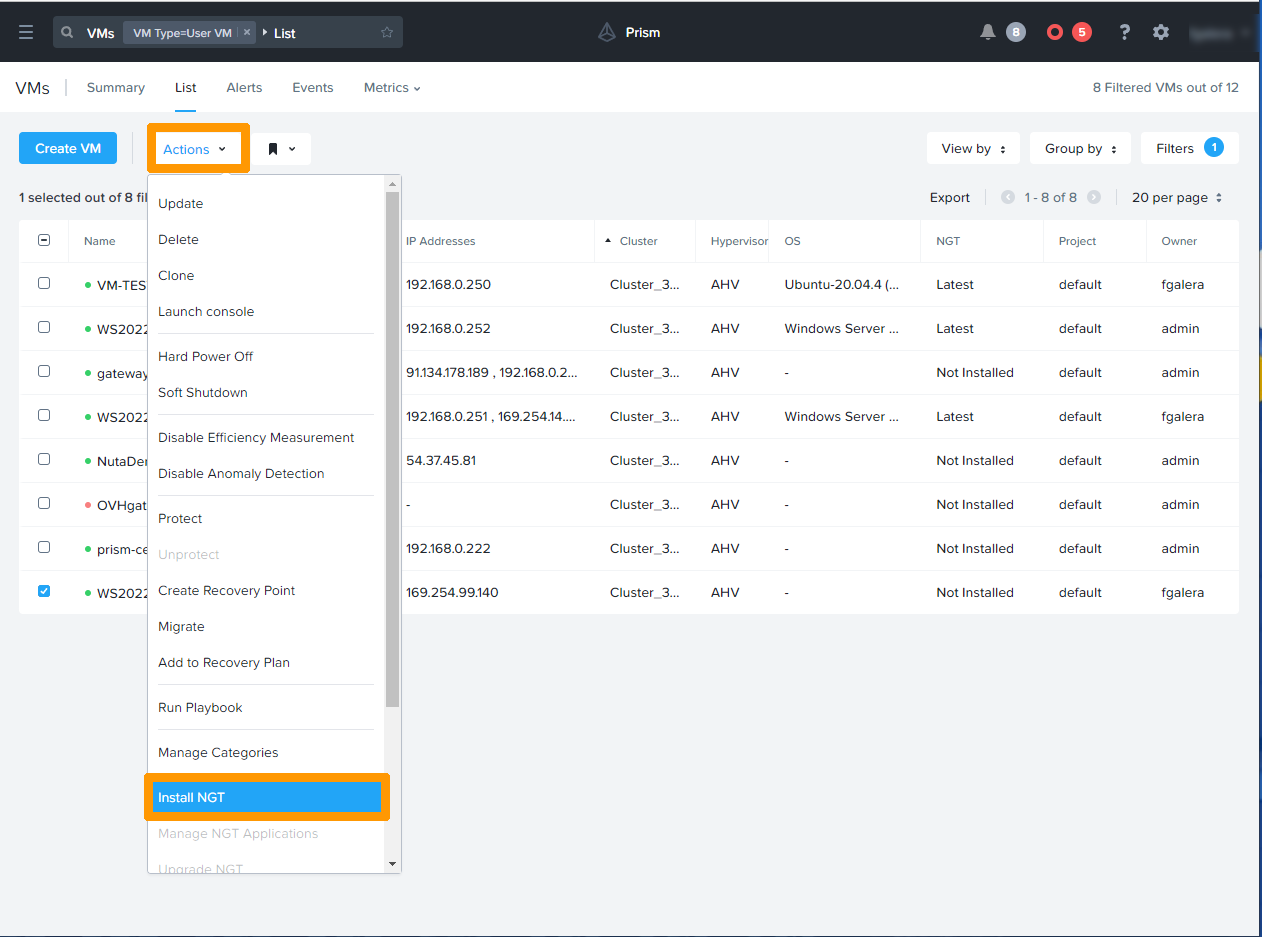Open the hamburger navigation menu

click(x=26, y=32)
